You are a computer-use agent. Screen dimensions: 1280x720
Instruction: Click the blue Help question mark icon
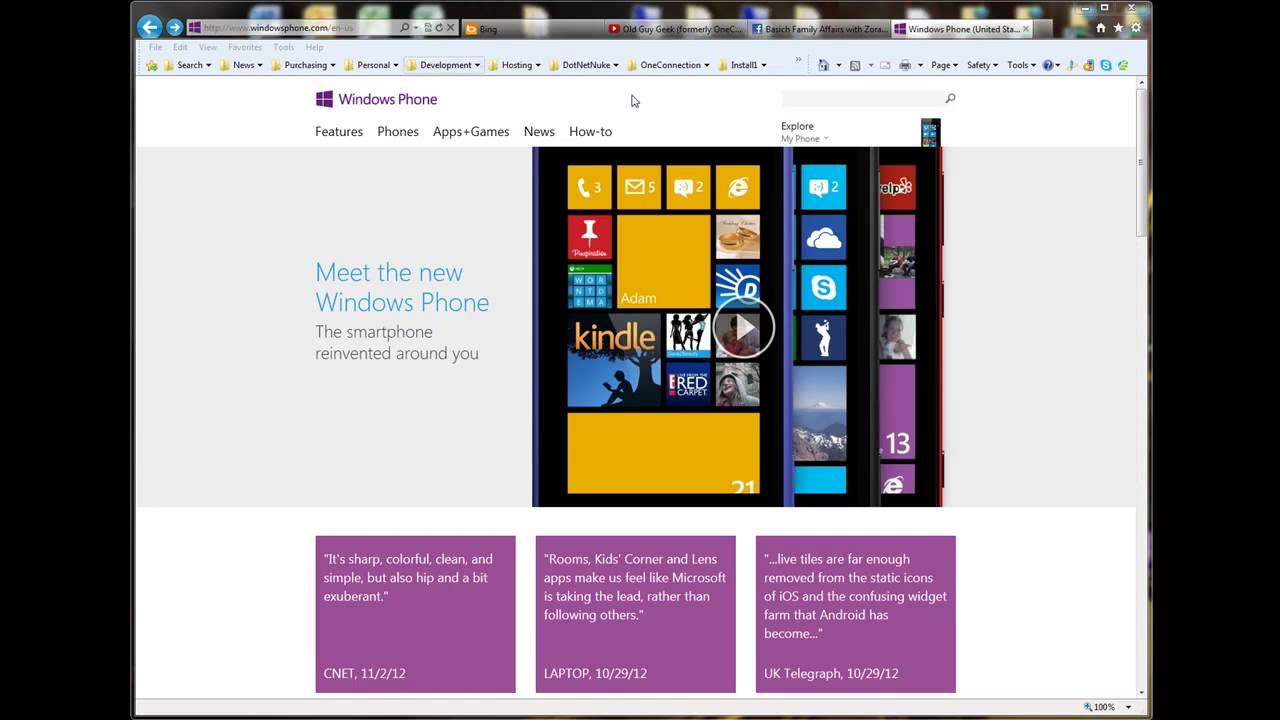(1048, 65)
